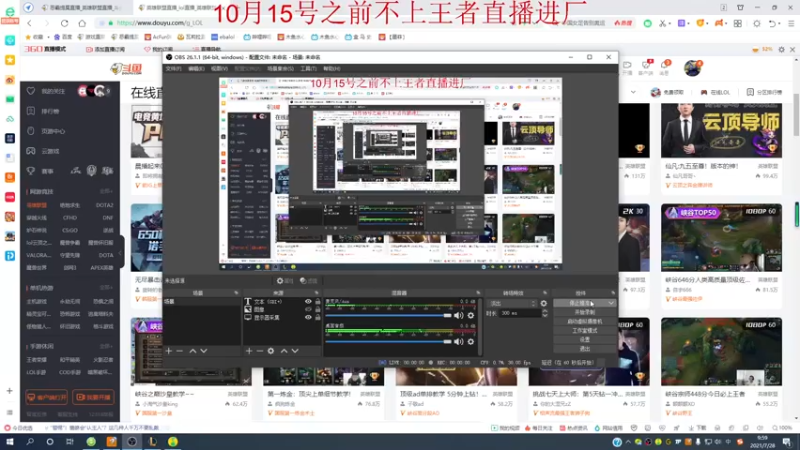
Task: Pop out the Sources dock panel
Action: pyautogui.click(x=316, y=293)
